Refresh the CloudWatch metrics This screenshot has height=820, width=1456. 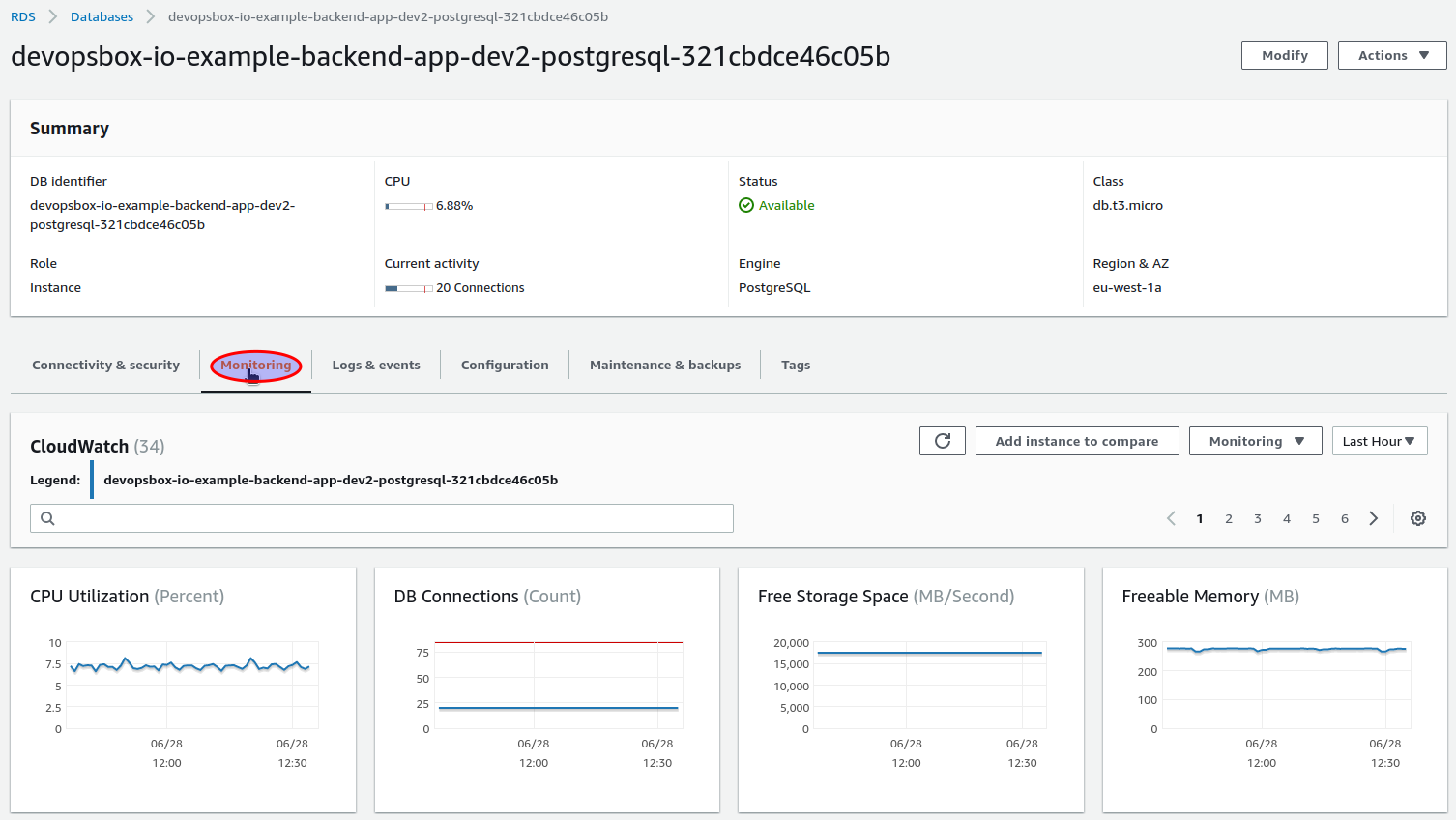tap(942, 441)
